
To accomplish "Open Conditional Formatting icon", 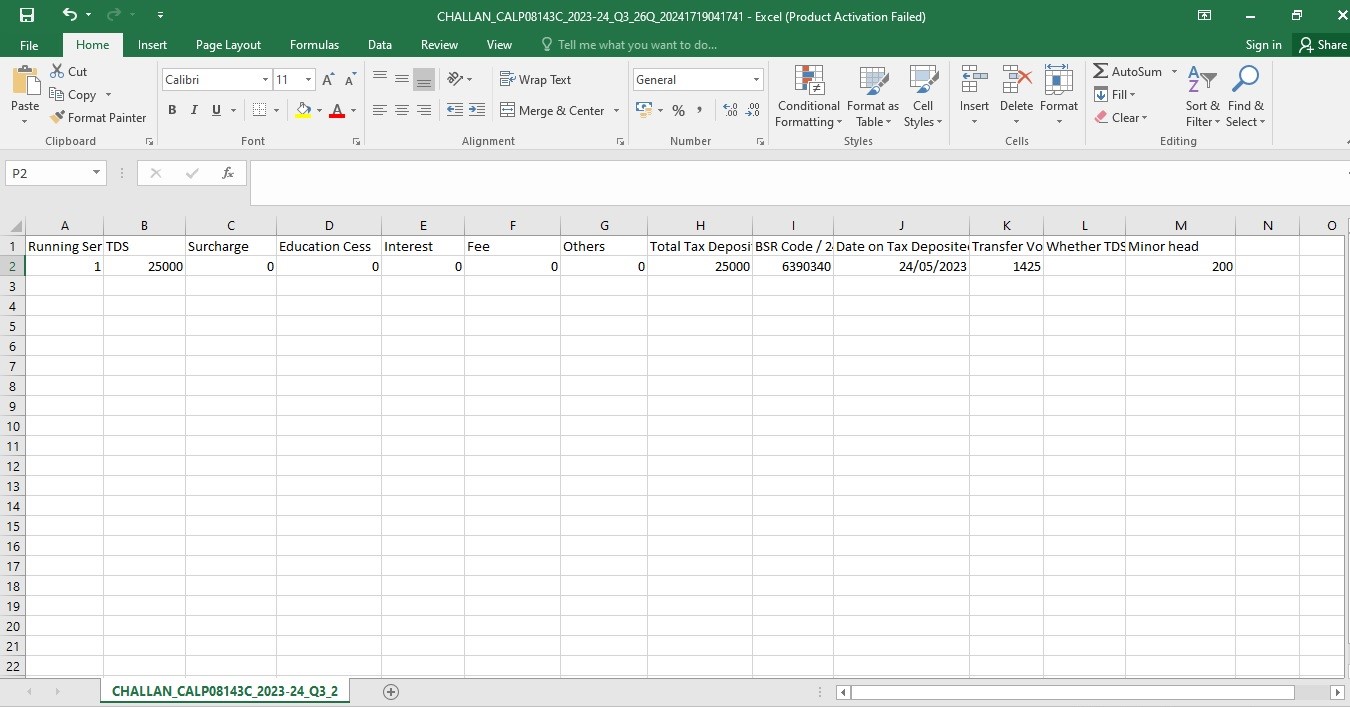I will (808, 81).
